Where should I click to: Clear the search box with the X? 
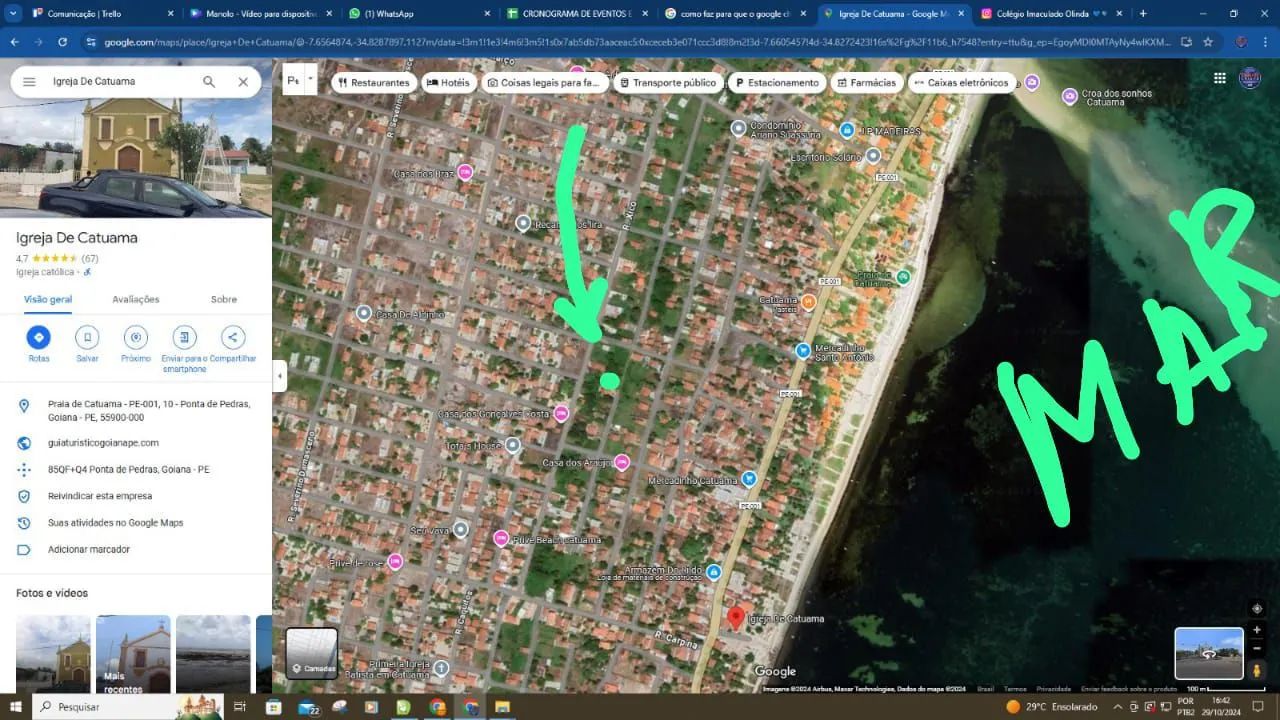click(243, 82)
